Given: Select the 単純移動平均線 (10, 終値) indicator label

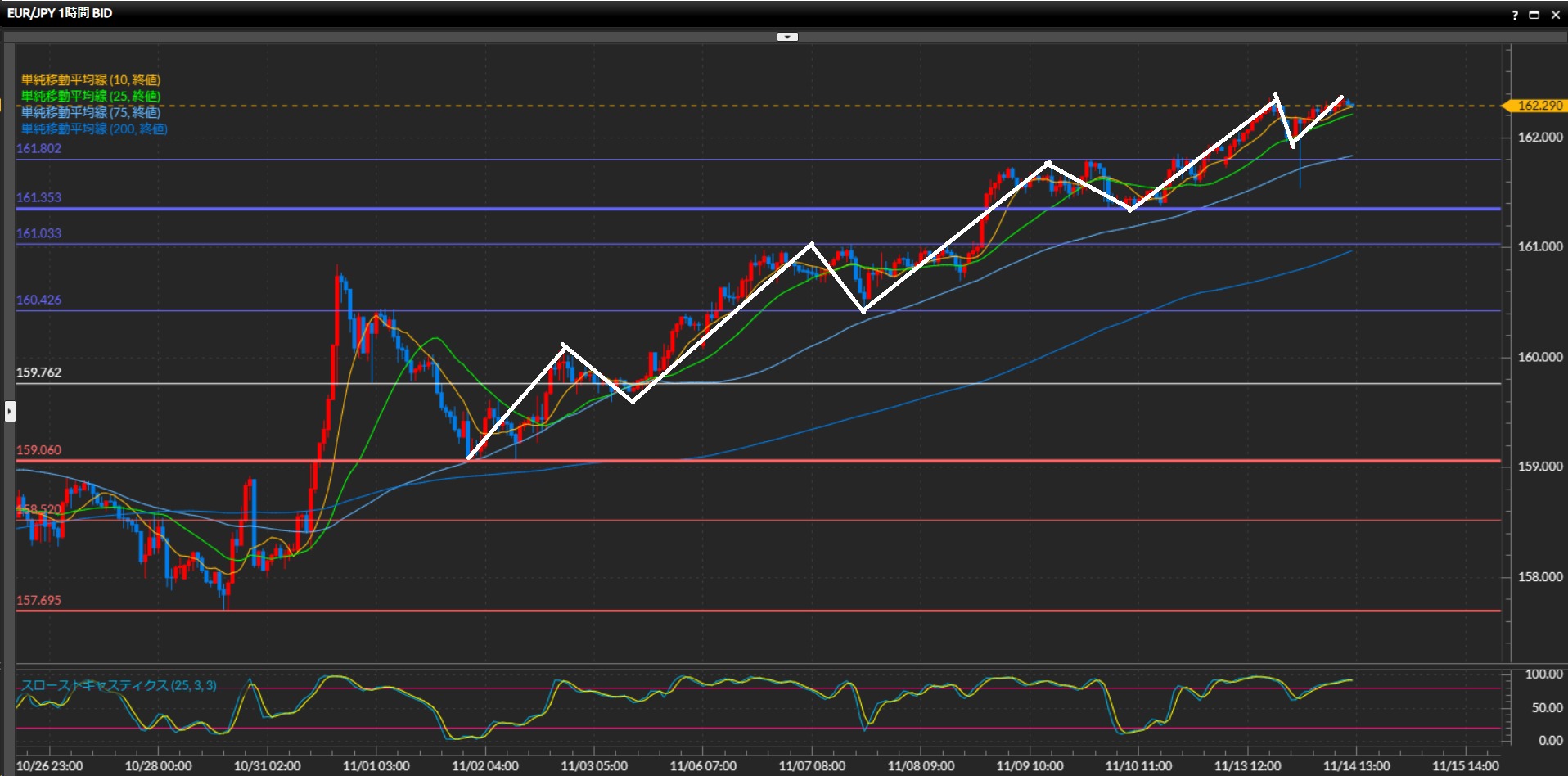Looking at the screenshot, I should pos(91,79).
